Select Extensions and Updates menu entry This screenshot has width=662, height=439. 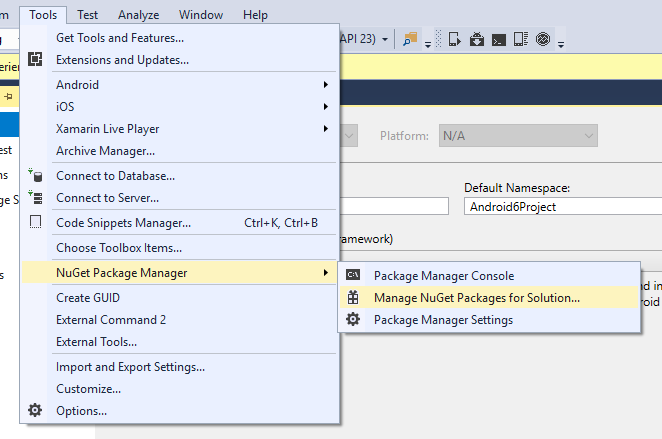[x=179, y=60]
